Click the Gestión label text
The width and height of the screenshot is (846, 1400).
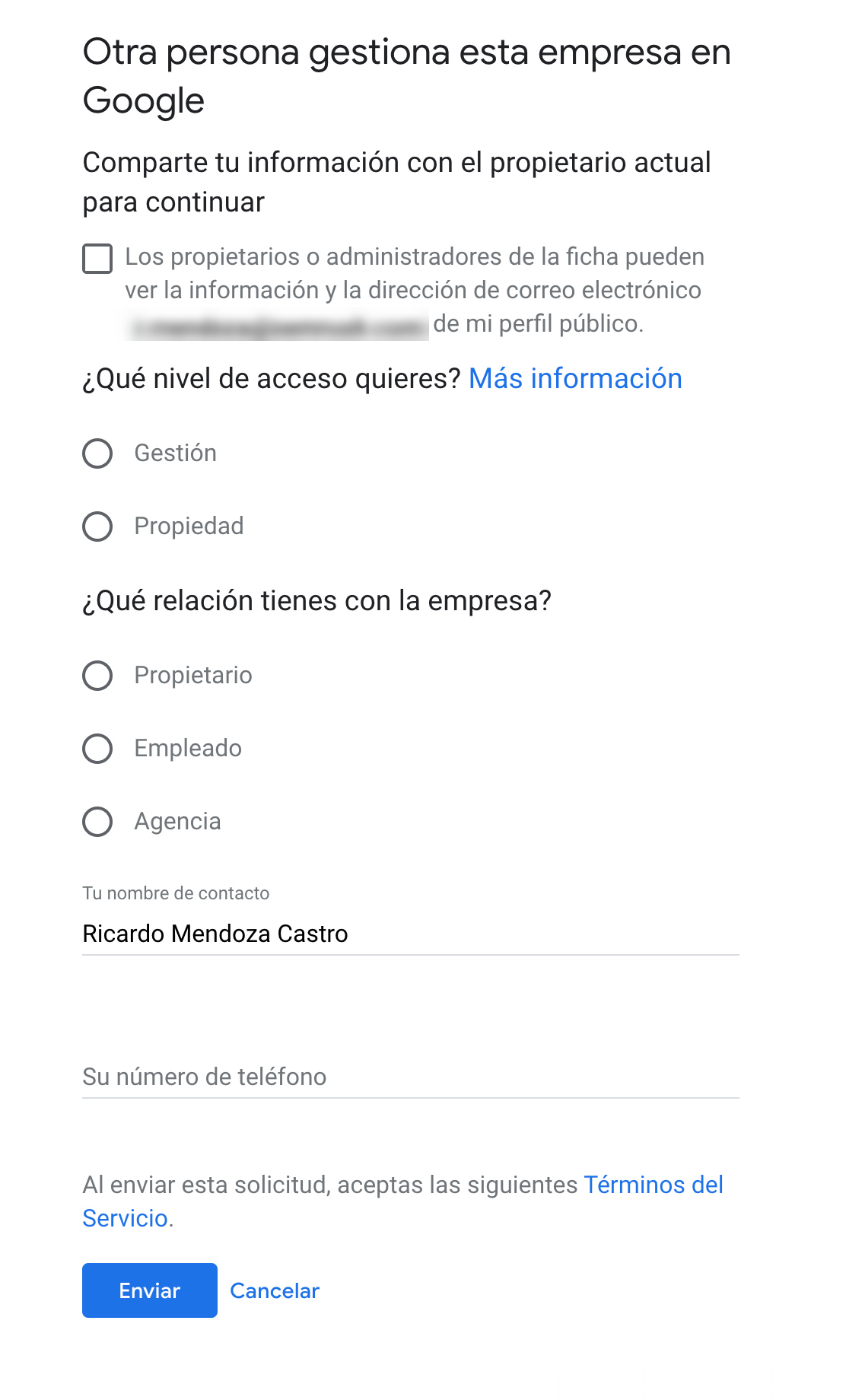point(176,453)
